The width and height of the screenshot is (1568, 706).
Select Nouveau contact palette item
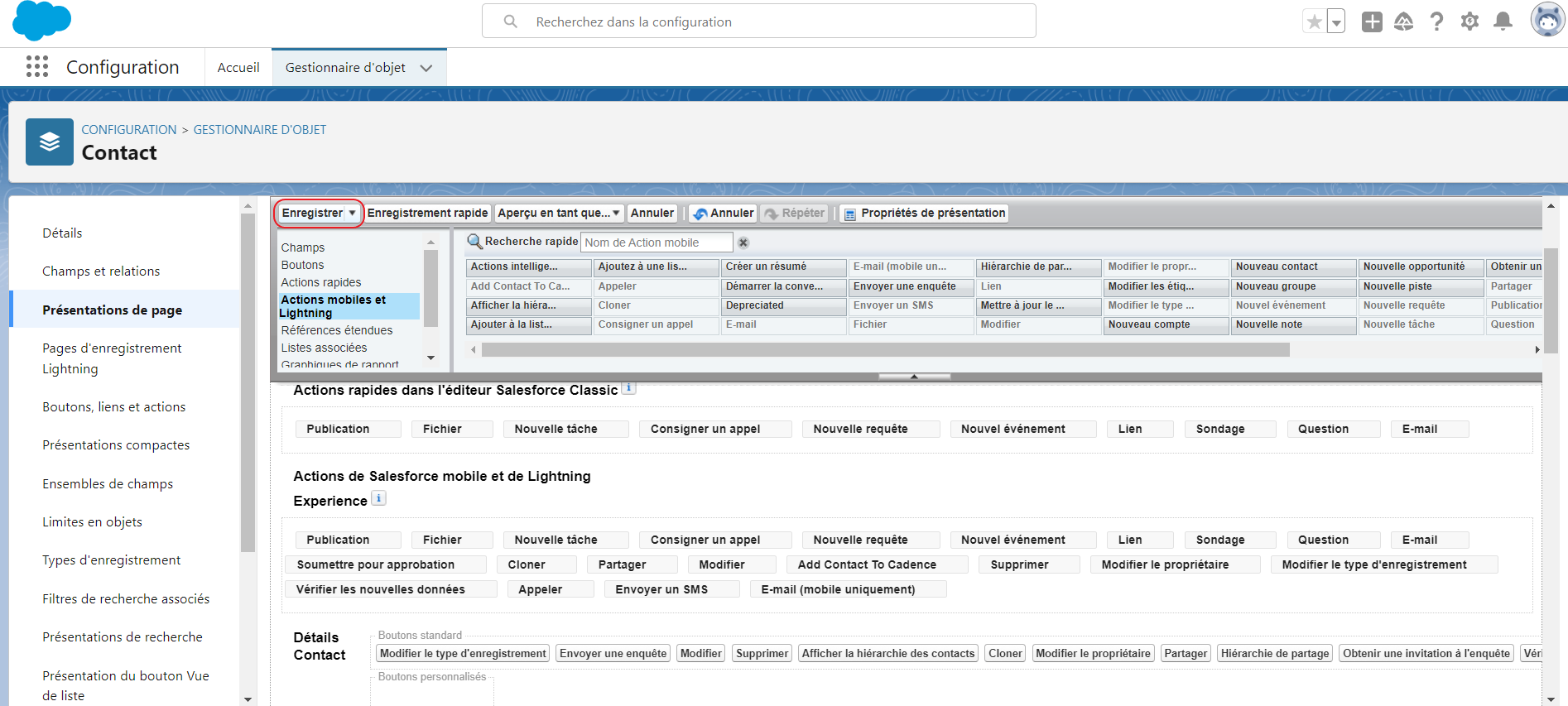click(1294, 267)
